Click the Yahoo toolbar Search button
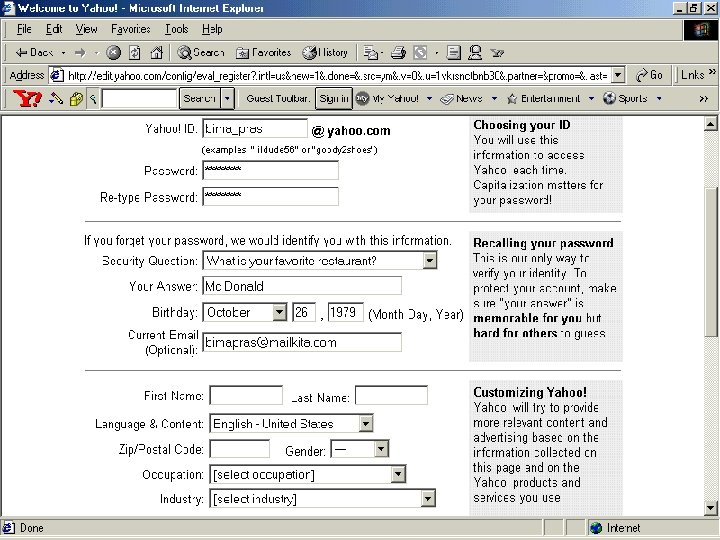The image size is (720, 540). (200, 98)
